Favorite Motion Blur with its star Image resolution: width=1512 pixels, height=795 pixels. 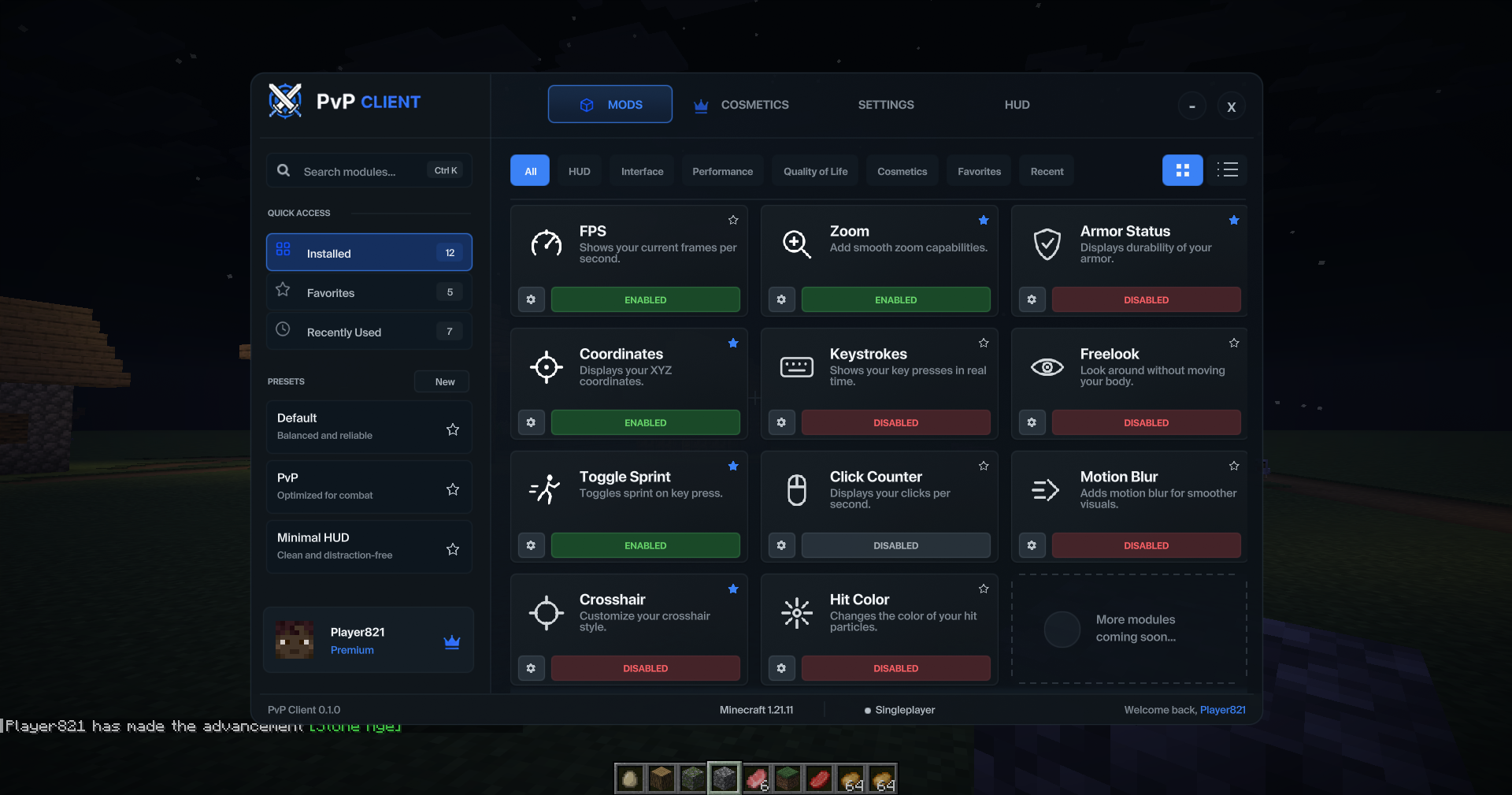[1234, 466]
